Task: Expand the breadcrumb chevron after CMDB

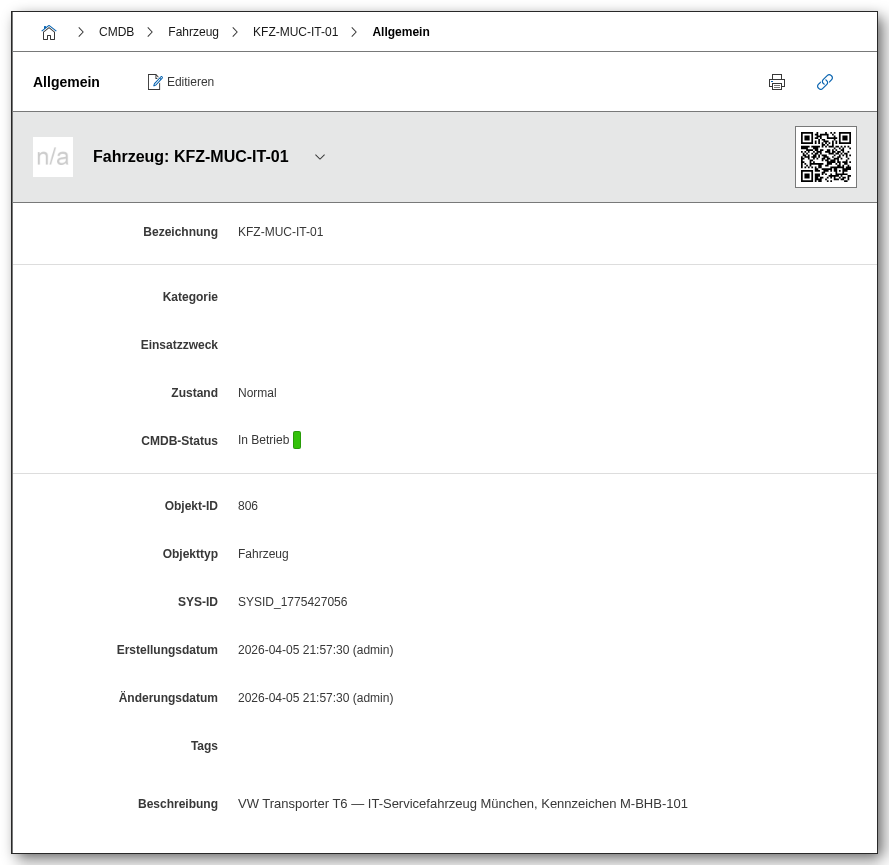Action: click(150, 32)
